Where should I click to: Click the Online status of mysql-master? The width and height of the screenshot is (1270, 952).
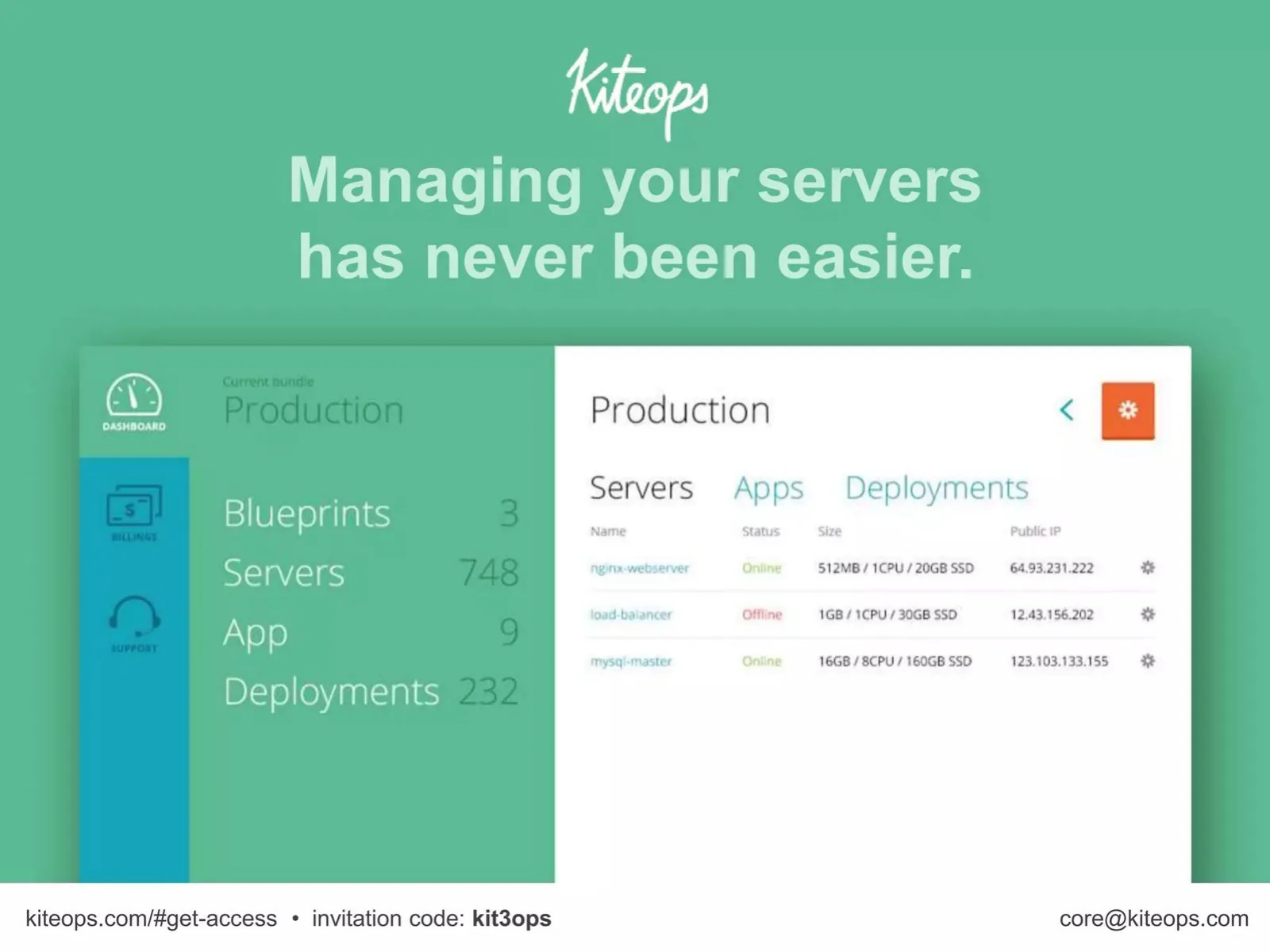(x=762, y=661)
